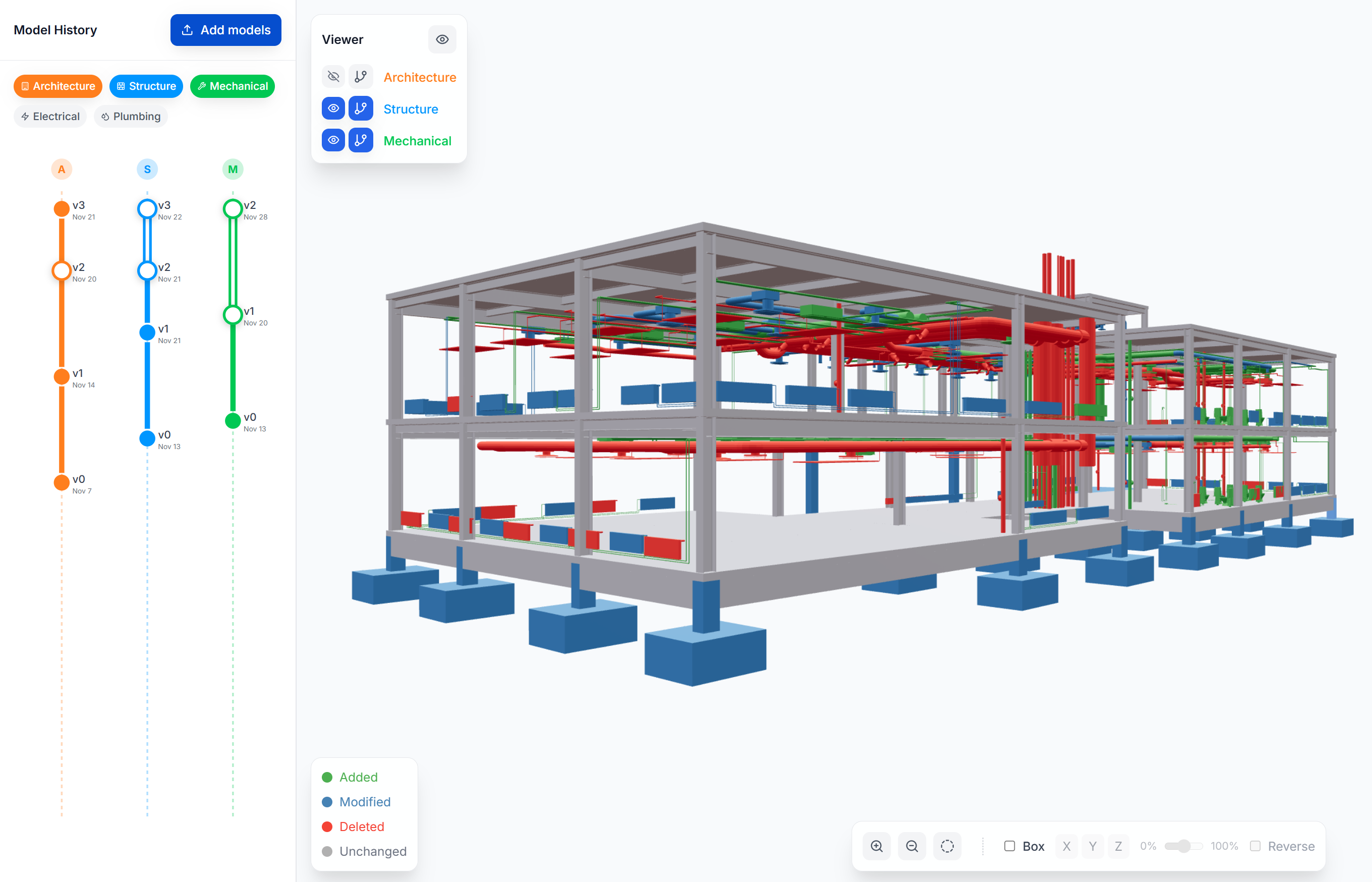Image resolution: width=1372 pixels, height=882 pixels.
Task: Select the Plumbing discipline chip
Action: (x=131, y=116)
